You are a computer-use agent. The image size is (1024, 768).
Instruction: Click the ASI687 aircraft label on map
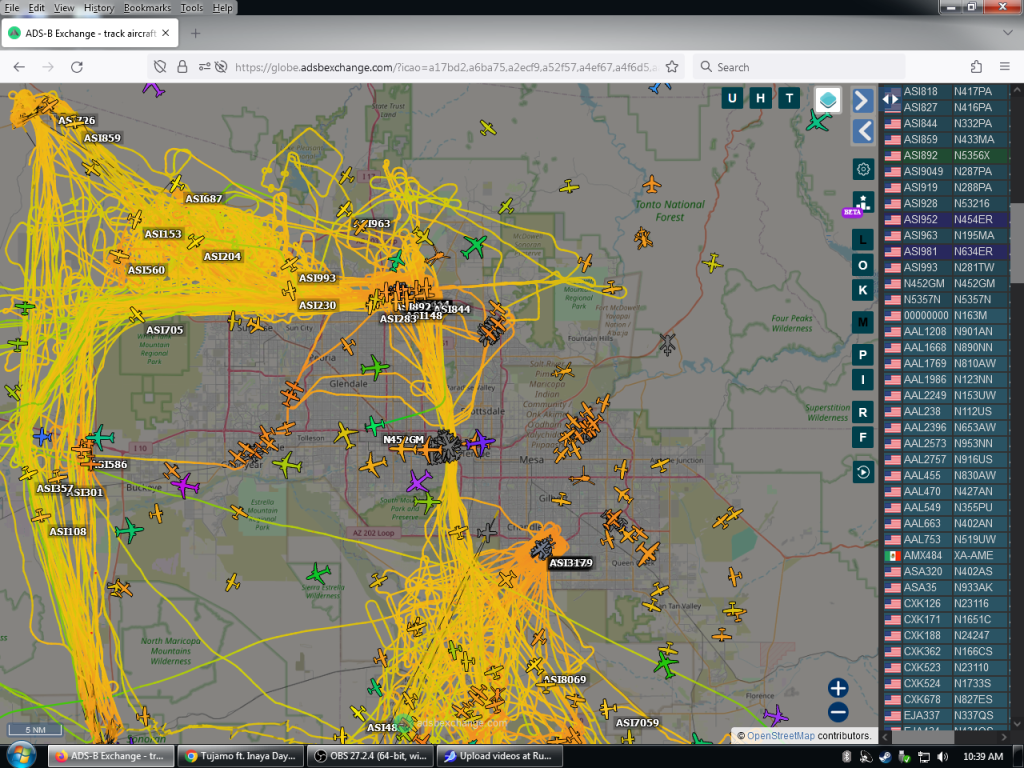click(204, 199)
